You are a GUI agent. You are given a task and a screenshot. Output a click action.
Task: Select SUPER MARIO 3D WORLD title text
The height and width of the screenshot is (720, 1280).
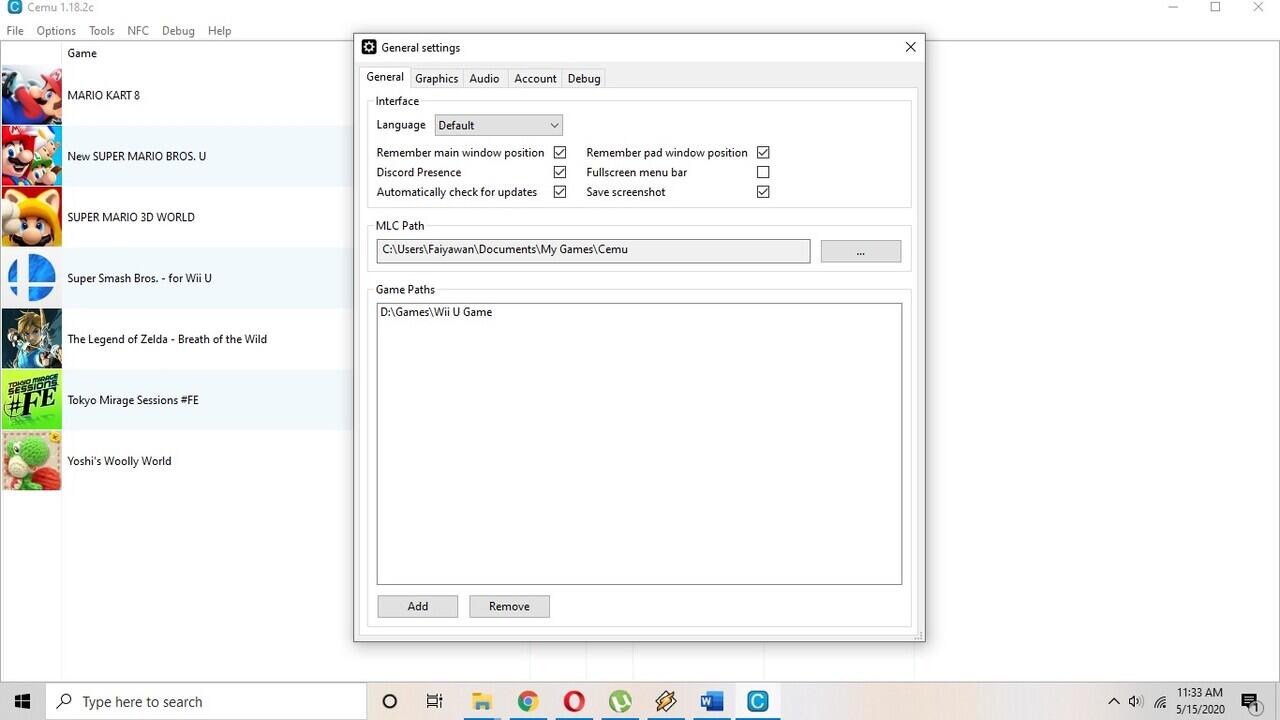pyautogui.click(x=131, y=217)
